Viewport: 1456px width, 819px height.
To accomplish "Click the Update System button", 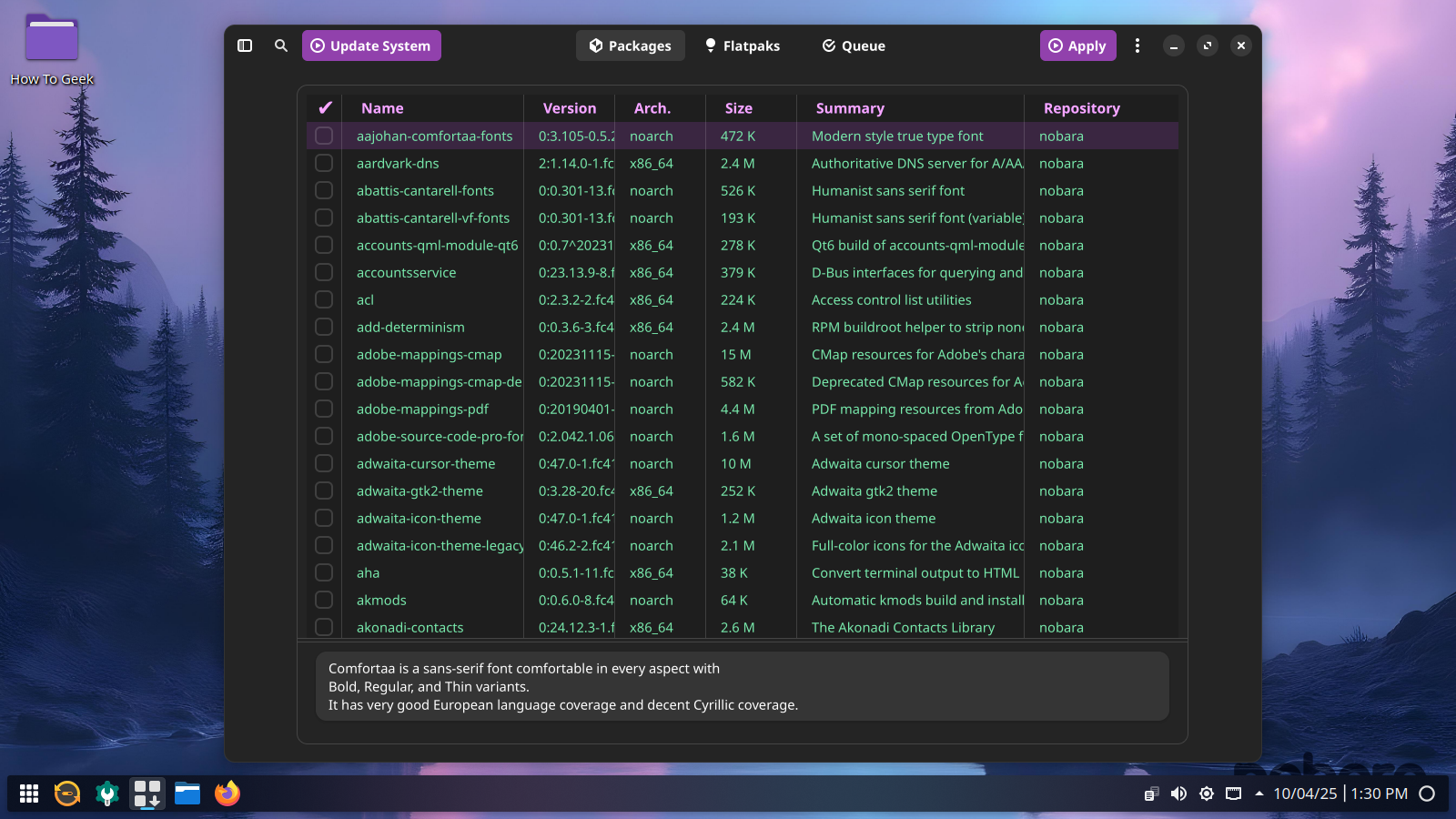I will coord(371,45).
